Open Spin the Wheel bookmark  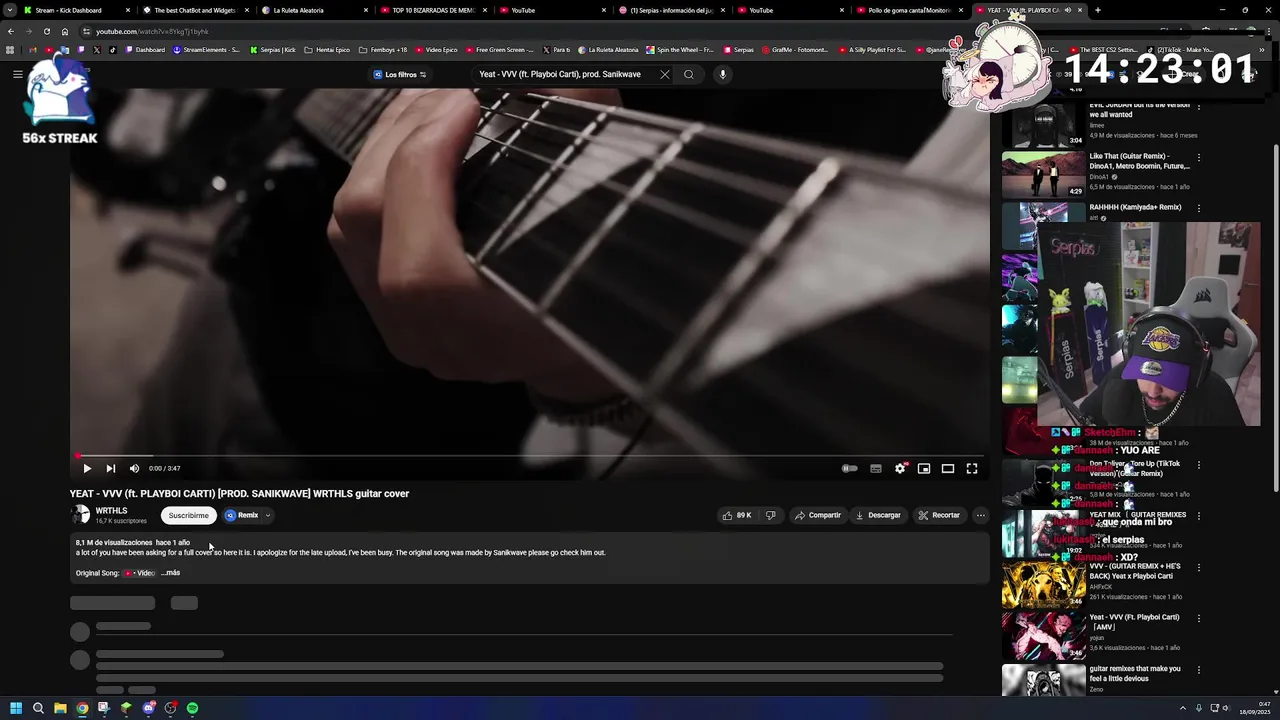pyautogui.click(x=680, y=49)
